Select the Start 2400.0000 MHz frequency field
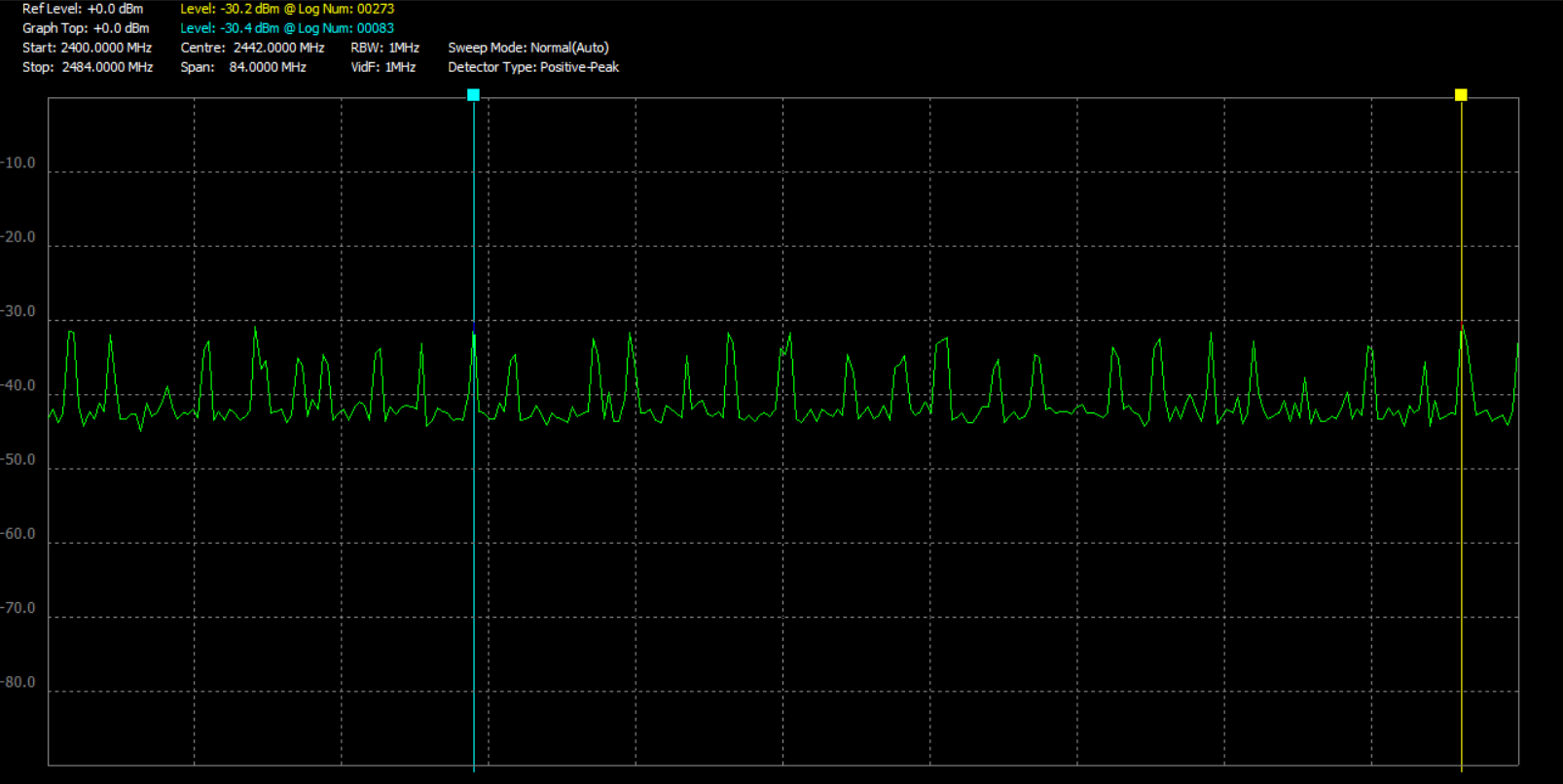 pyautogui.click(x=87, y=48)
